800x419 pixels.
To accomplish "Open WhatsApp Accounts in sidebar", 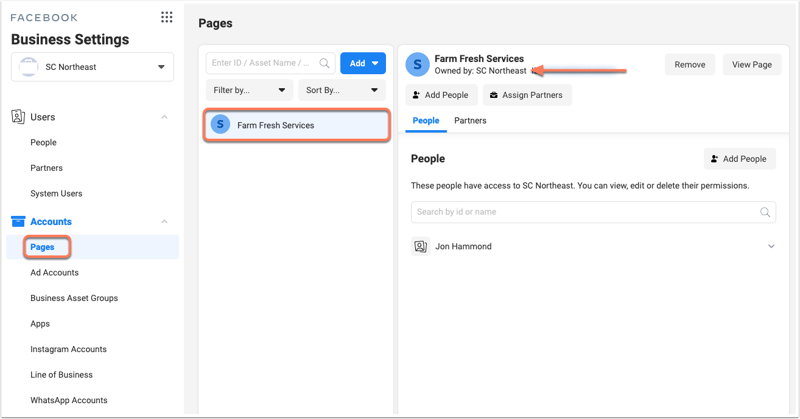I will coord(69,400).
